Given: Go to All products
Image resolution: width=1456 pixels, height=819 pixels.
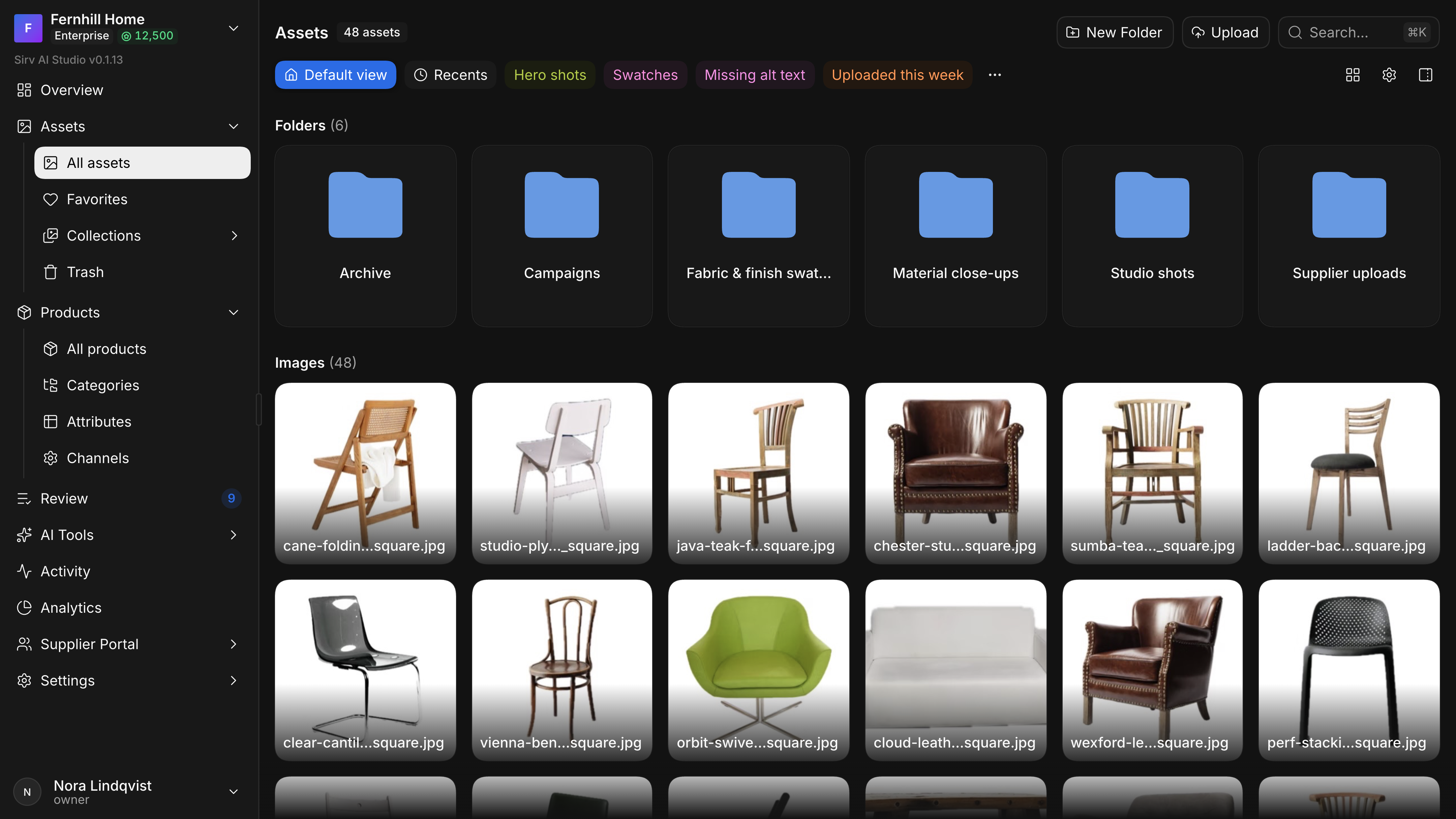Looking at the screenshot, I should pos(143,349).
